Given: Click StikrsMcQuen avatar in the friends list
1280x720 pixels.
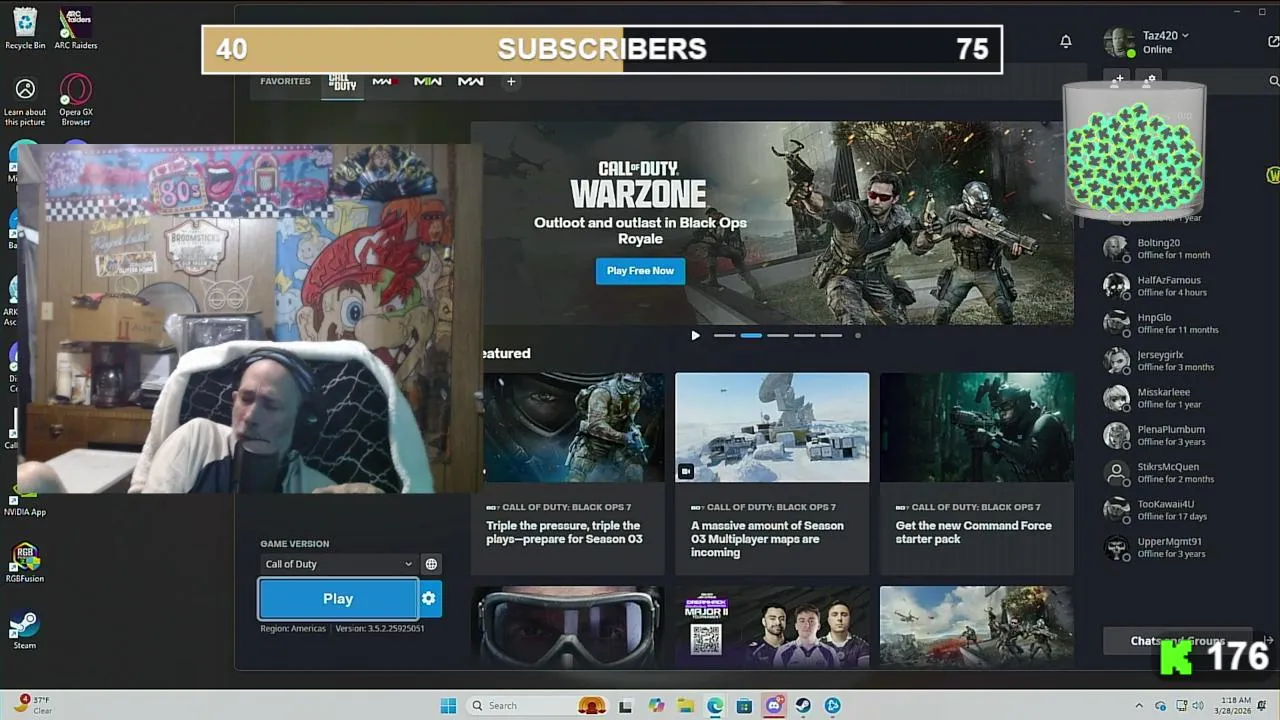Looking at the screenshot, I should coord(1116,472).
